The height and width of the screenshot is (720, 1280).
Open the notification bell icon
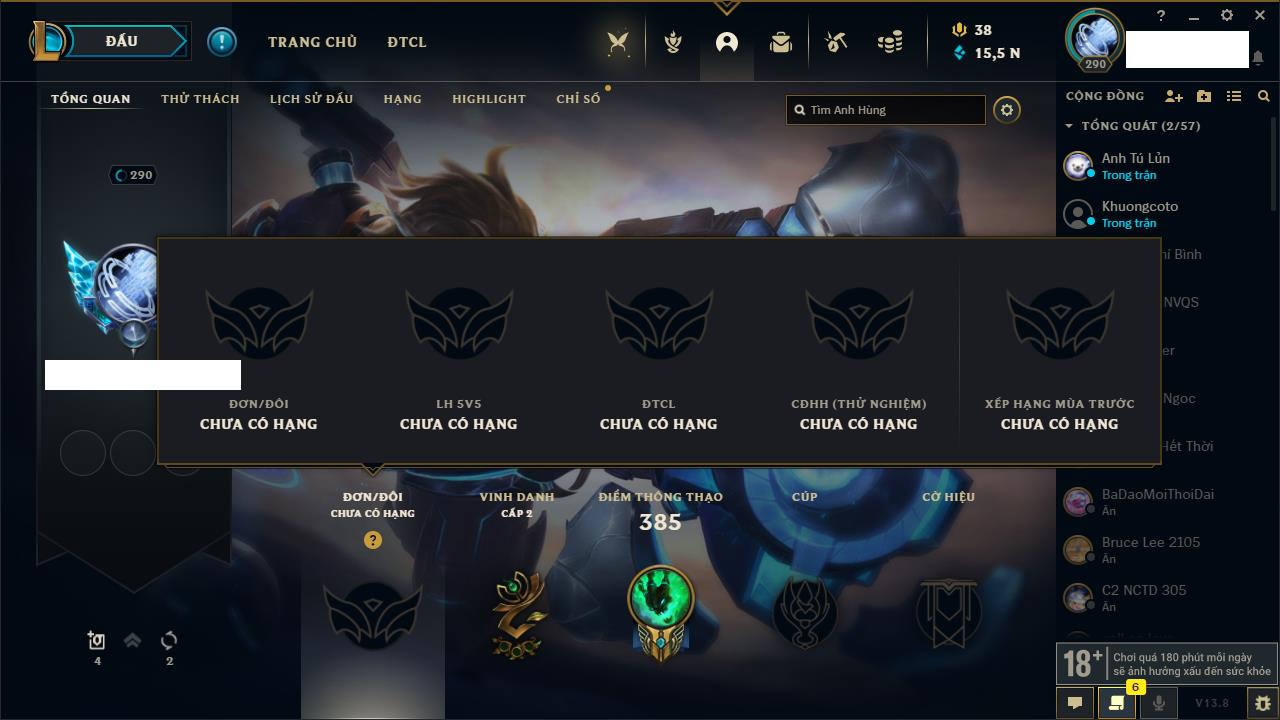click(1257, 58)
